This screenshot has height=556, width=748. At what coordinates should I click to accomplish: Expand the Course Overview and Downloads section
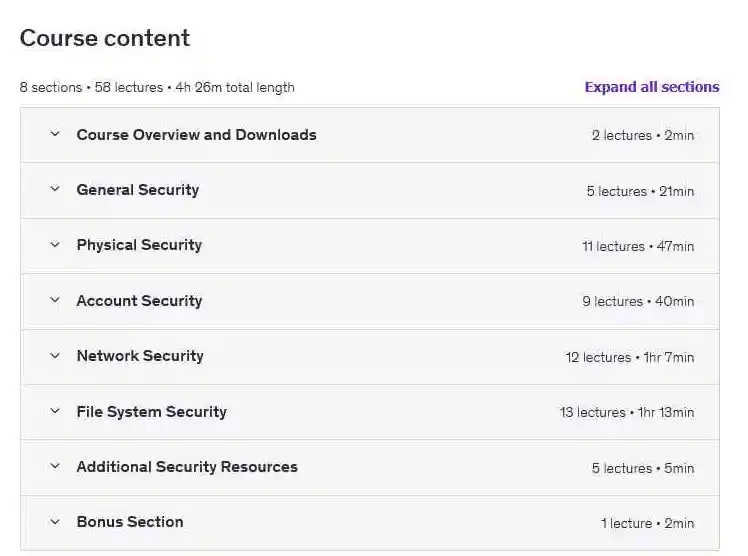point(196,134)
